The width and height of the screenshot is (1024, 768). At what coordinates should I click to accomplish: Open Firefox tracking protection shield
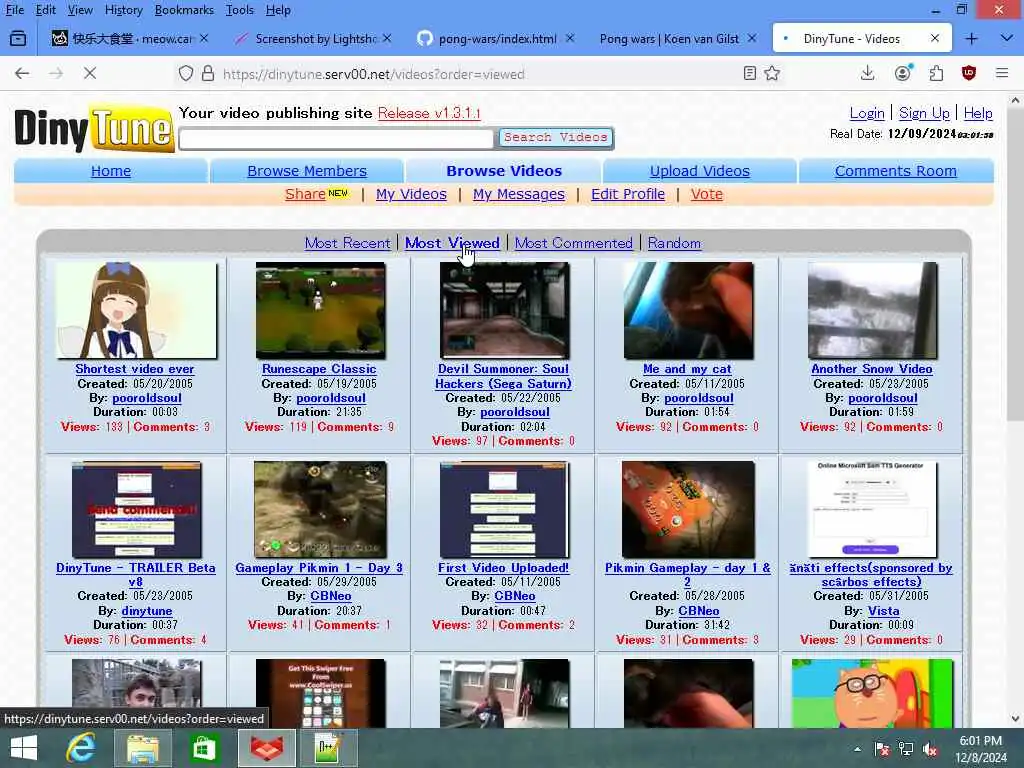[186, 73]
